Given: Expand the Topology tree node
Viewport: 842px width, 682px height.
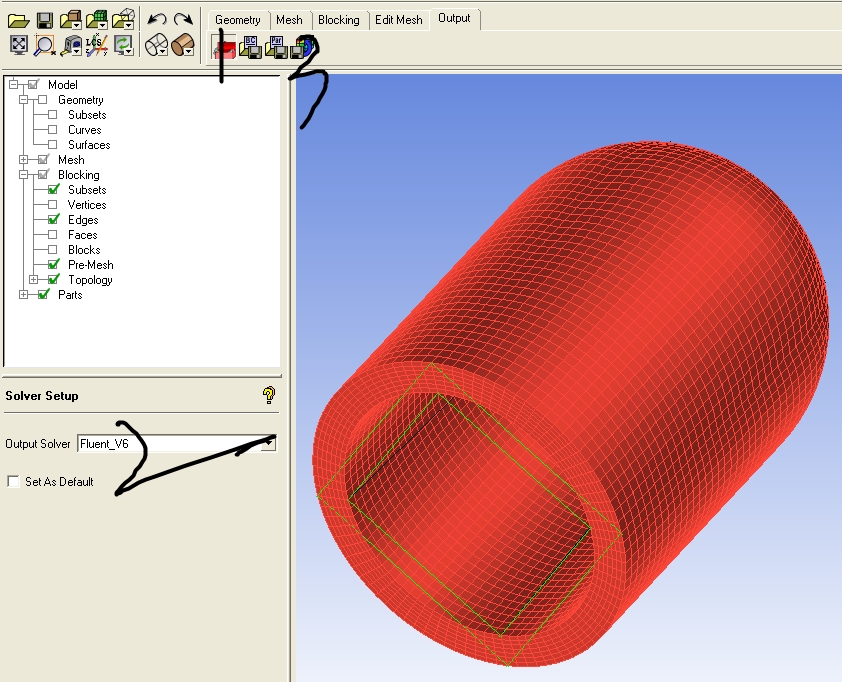Looking at the screenshot, I should point(33,279).
